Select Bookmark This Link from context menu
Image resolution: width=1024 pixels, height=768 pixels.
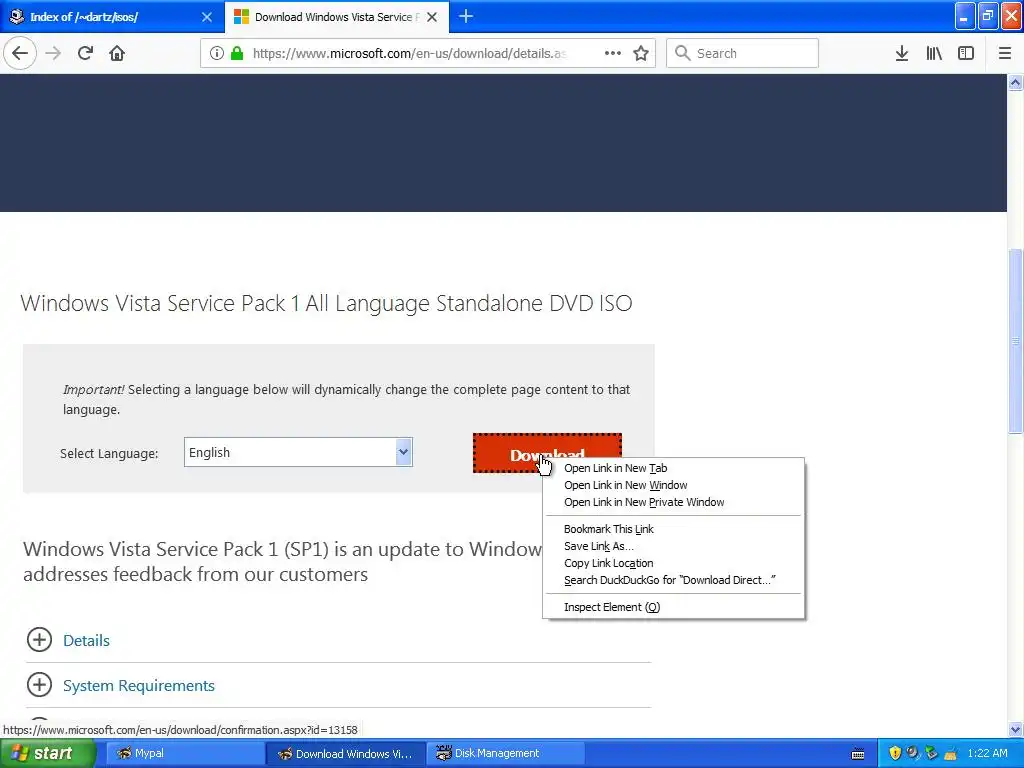pyautogui.click(x=673, y=529)
